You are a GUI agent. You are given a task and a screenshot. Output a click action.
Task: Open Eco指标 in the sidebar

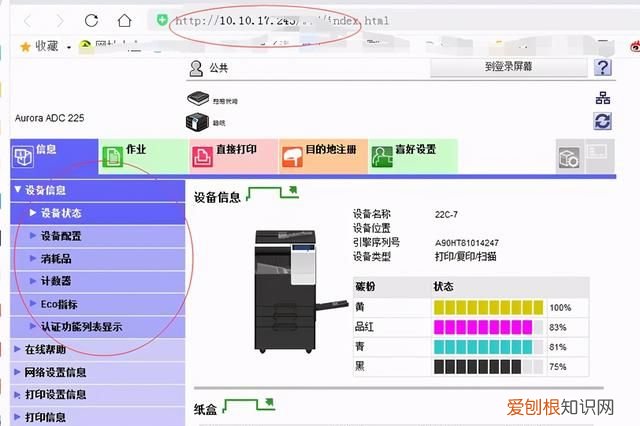[98, 304]
